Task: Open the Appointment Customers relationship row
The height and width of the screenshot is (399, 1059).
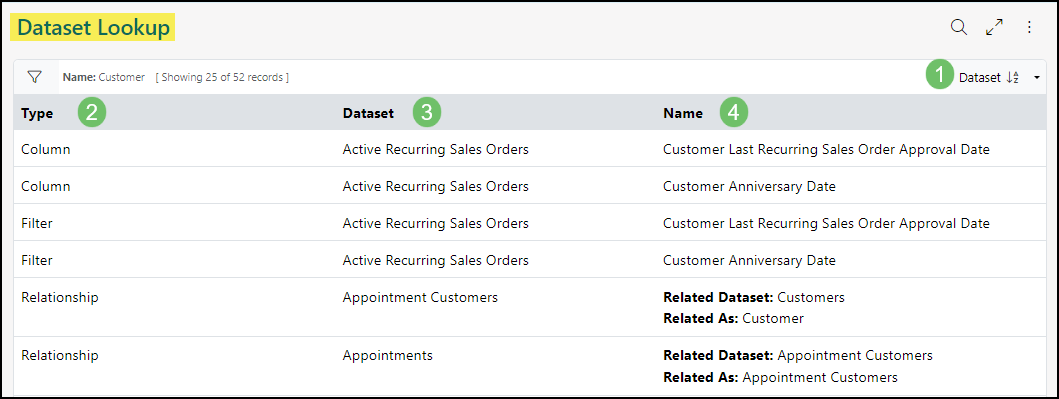Action: [530, 307]
